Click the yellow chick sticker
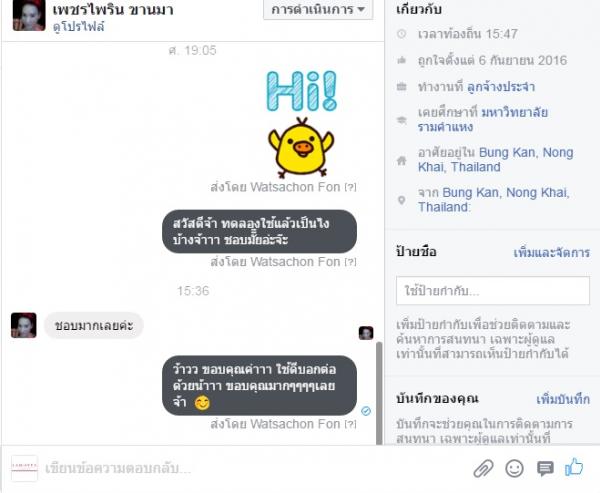Image resolution: width=600 pixels, height=493 pixels. click(301, 148)
